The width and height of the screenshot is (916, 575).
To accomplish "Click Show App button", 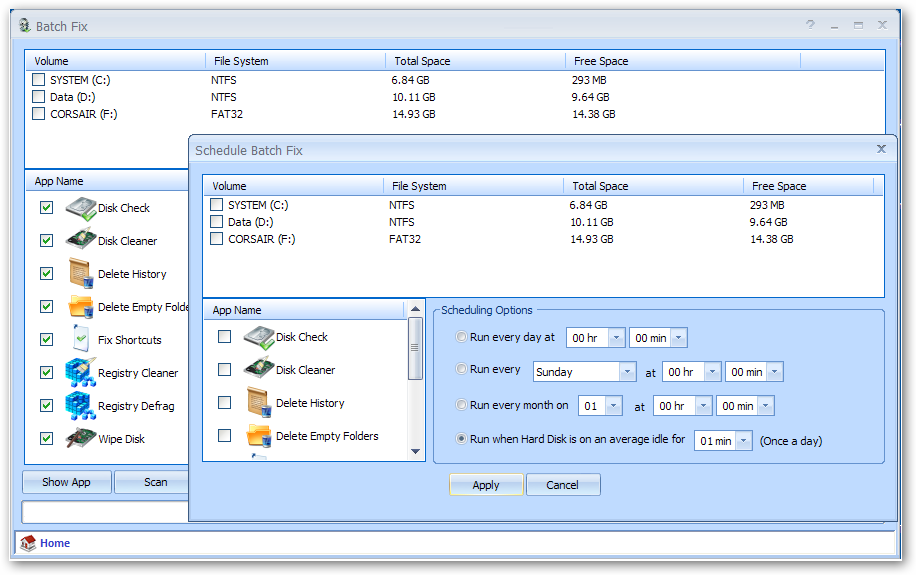I will pyautogui.click(x=67, y=482).
